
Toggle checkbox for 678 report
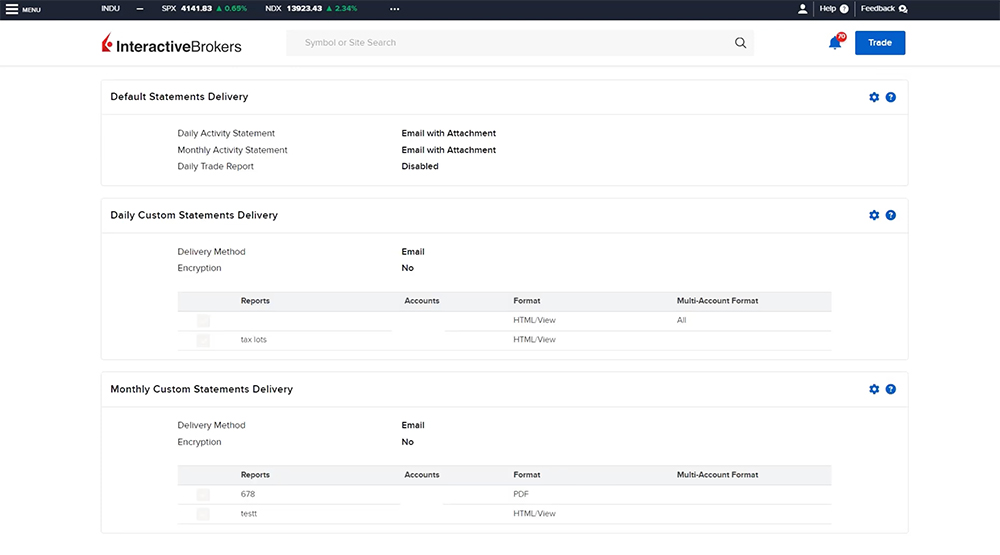203,495
